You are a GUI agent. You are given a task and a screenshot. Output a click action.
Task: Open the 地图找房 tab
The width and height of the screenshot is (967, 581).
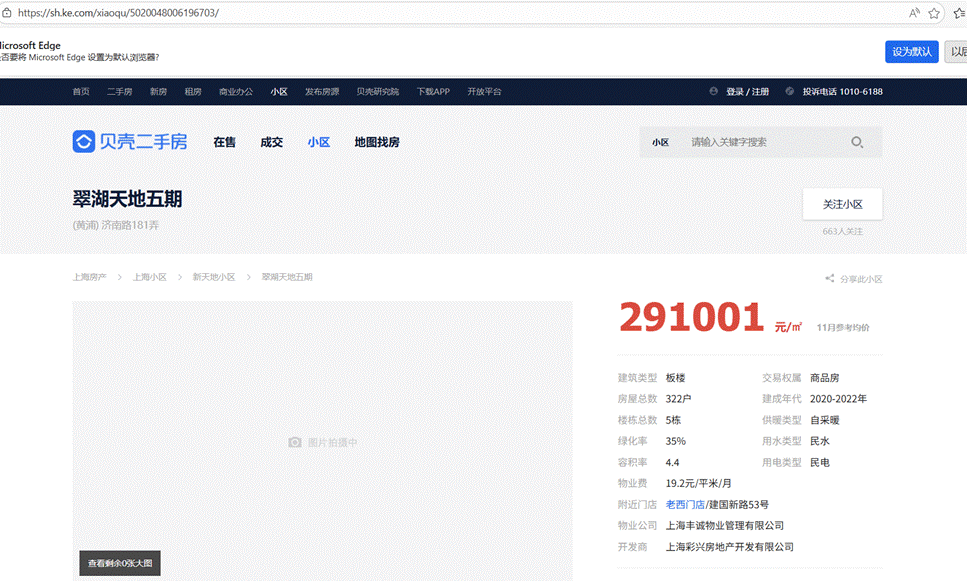point(376,142)
